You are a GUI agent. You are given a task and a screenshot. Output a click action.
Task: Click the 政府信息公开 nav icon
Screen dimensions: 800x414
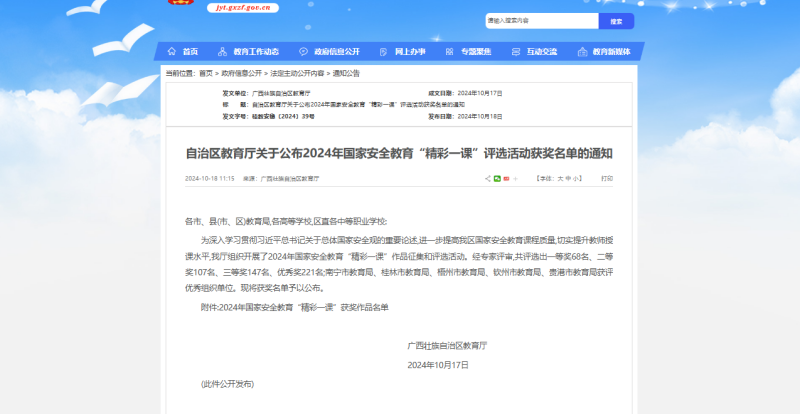pos(304,51)
